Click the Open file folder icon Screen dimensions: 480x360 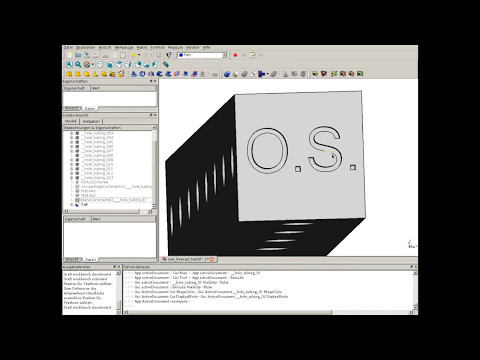(x=78, y=55)
